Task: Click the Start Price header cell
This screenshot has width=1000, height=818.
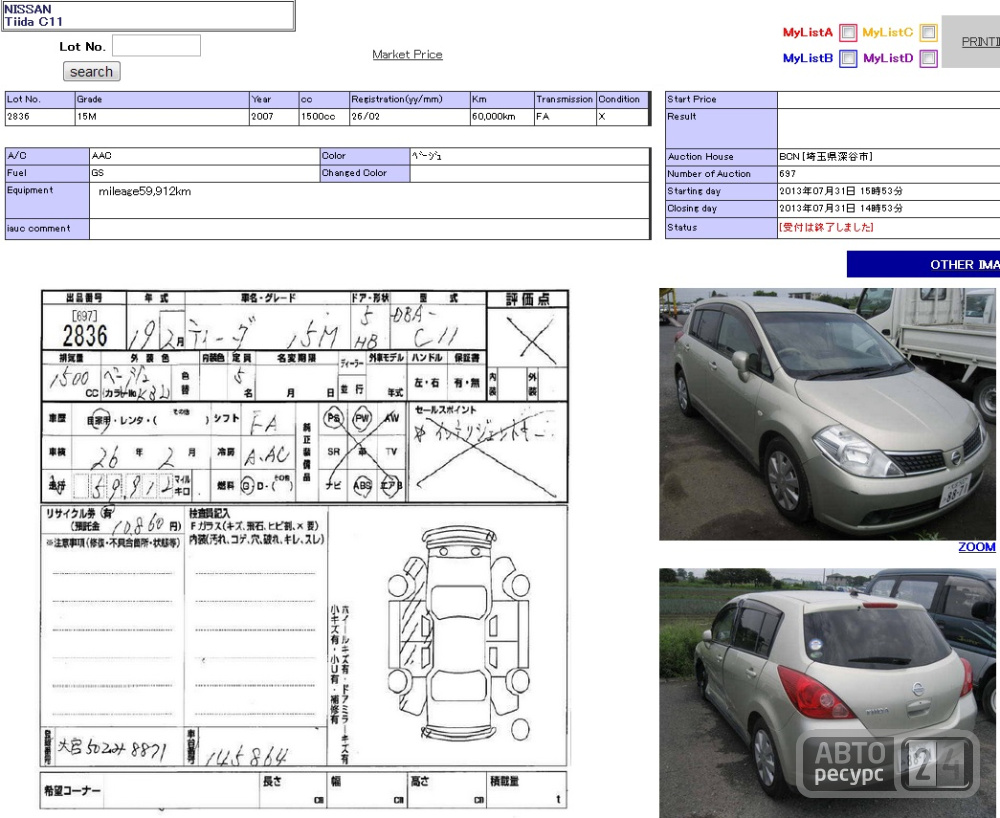Action: [721, 99]
